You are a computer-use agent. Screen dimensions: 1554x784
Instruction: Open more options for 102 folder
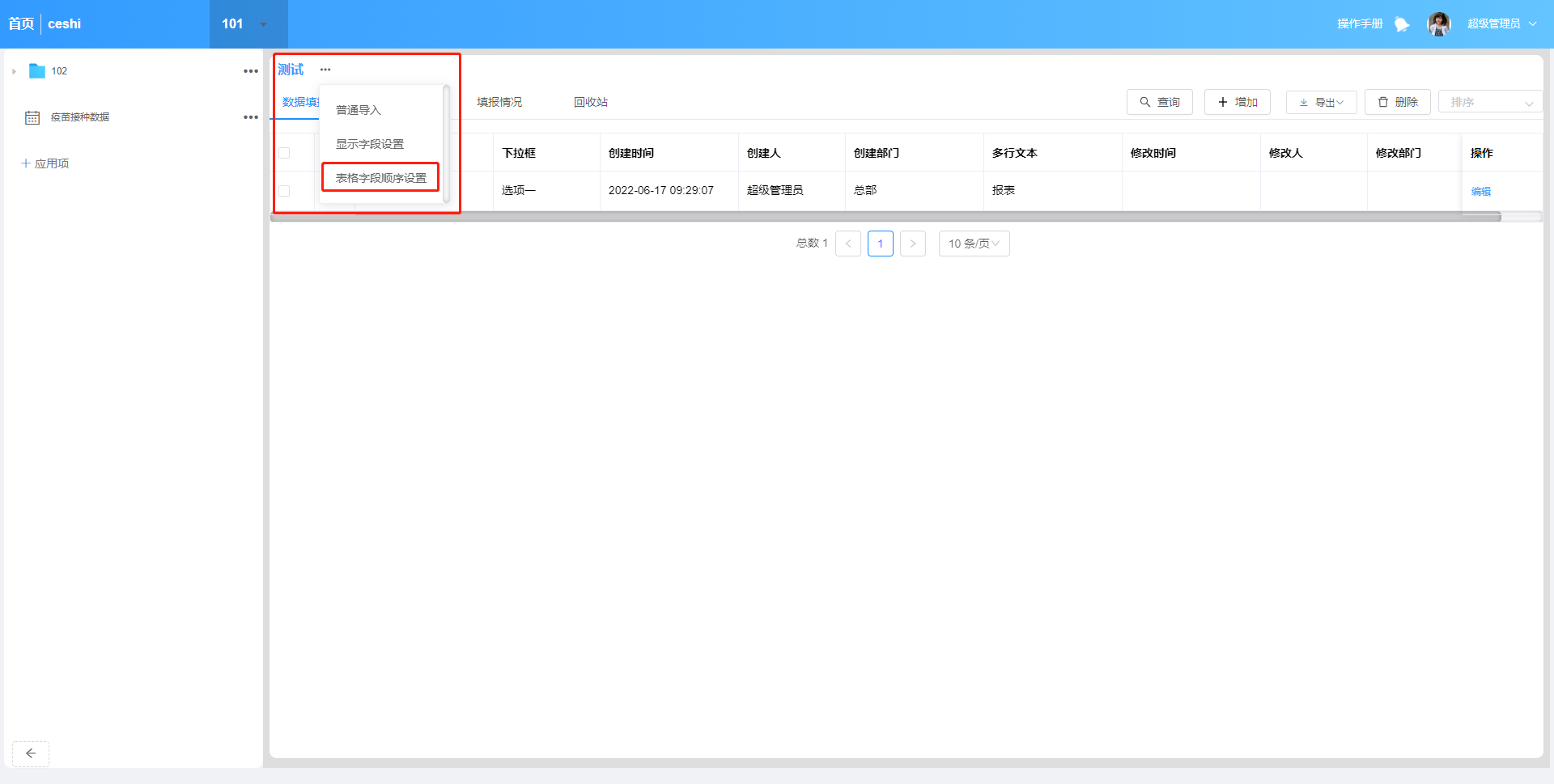click(251, 71)
